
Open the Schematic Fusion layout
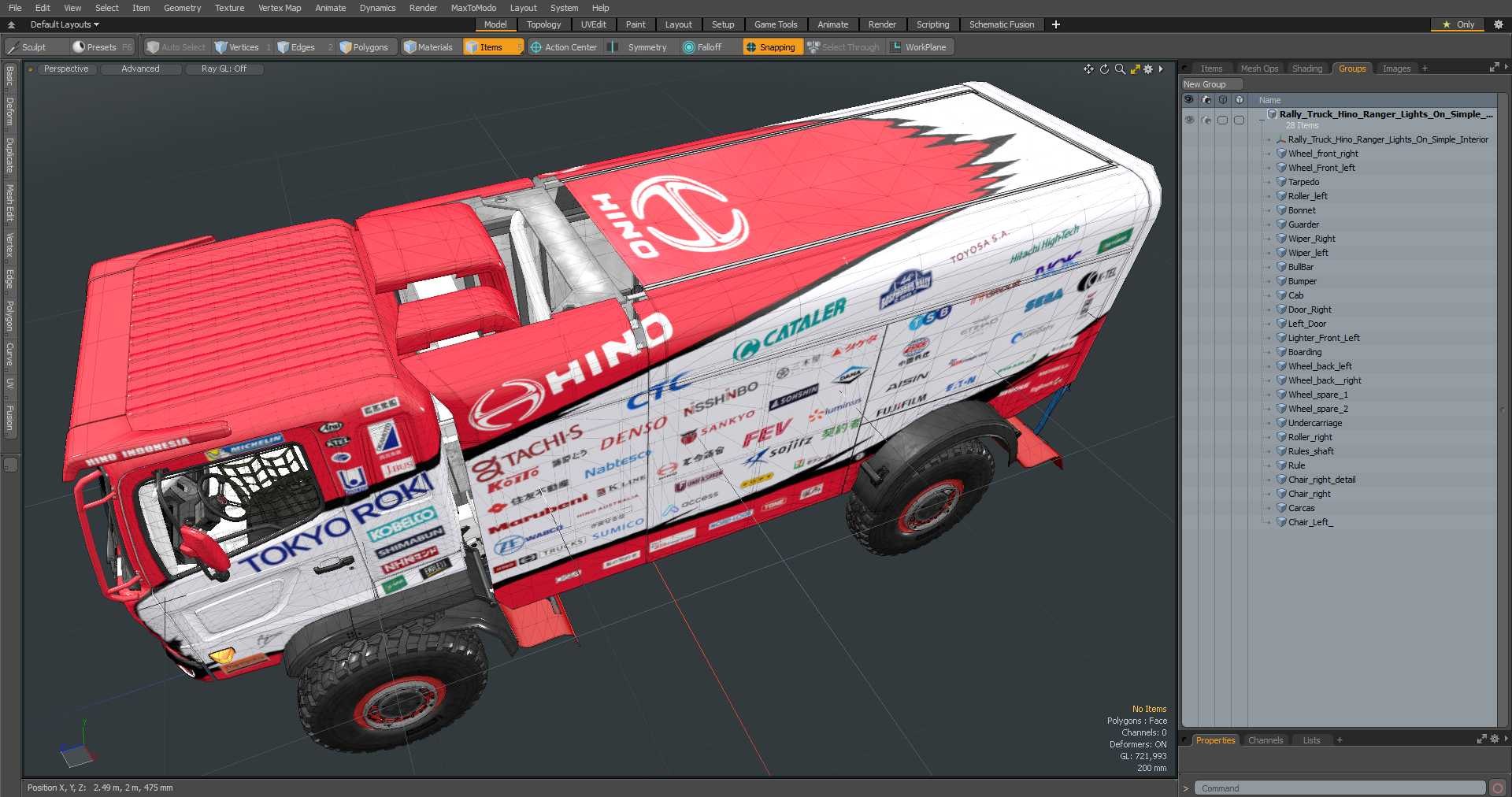click(1002, 24)
